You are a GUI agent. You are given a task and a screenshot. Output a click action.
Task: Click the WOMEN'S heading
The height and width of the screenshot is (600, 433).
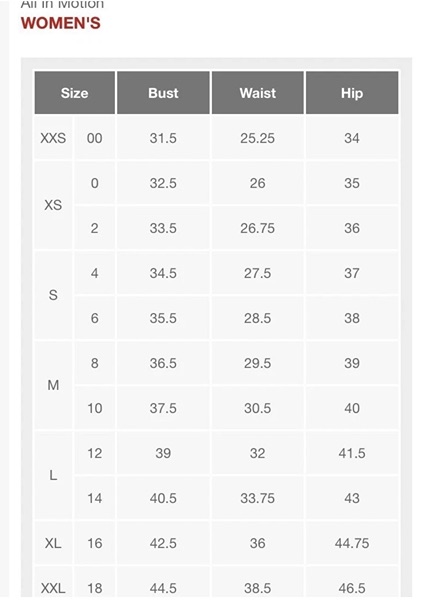61,23
